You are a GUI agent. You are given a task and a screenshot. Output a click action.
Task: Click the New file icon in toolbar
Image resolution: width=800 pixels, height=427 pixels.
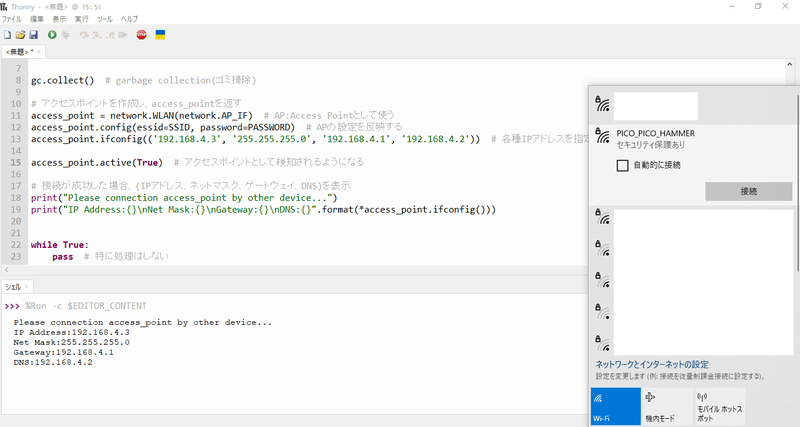point(8,34)
